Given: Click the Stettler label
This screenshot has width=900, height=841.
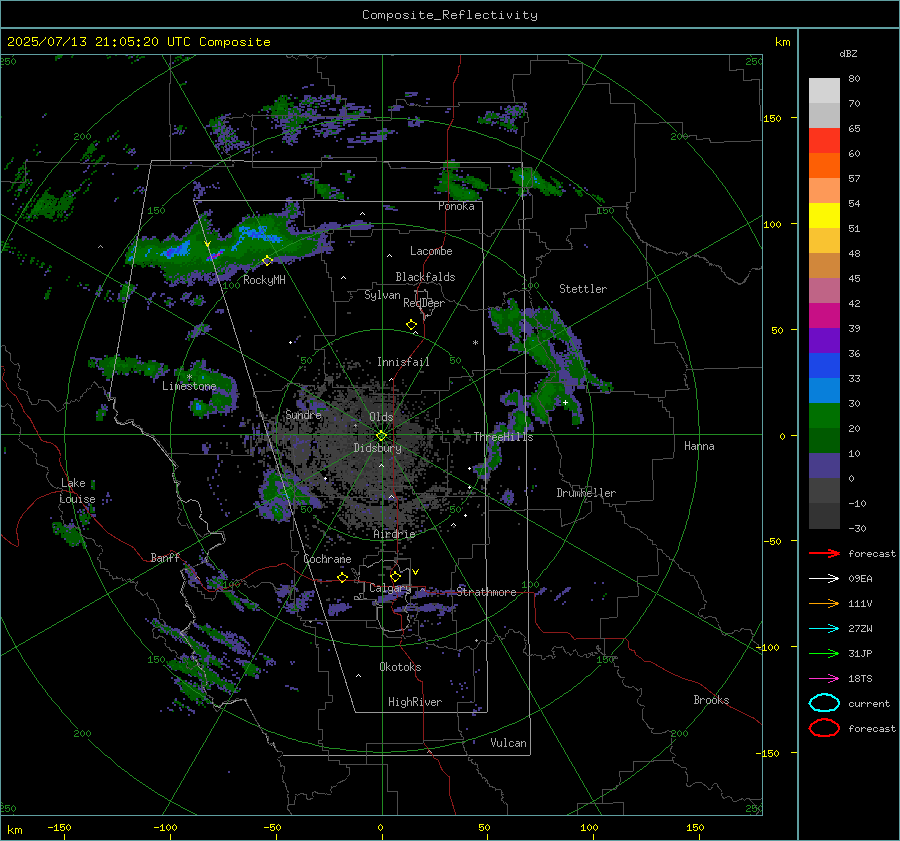Looking at the screenshot, I should point(583,289).
